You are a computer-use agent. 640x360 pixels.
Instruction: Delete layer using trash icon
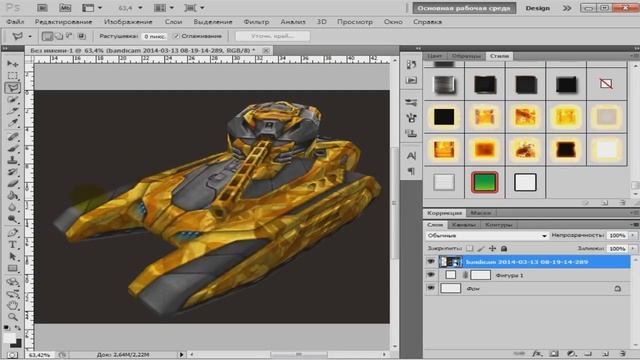click(x=622, y=353)
